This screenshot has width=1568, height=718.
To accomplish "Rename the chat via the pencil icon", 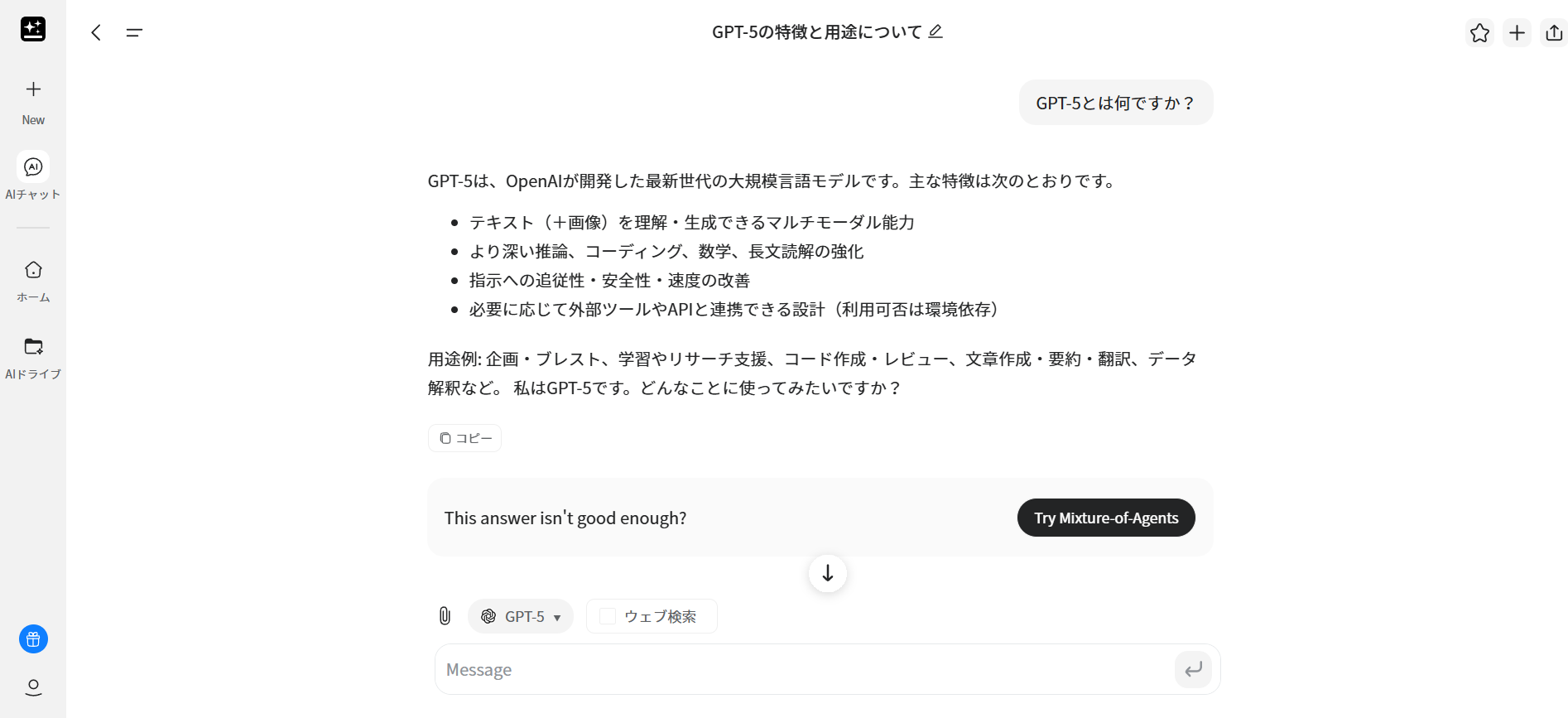I will 936,31.
